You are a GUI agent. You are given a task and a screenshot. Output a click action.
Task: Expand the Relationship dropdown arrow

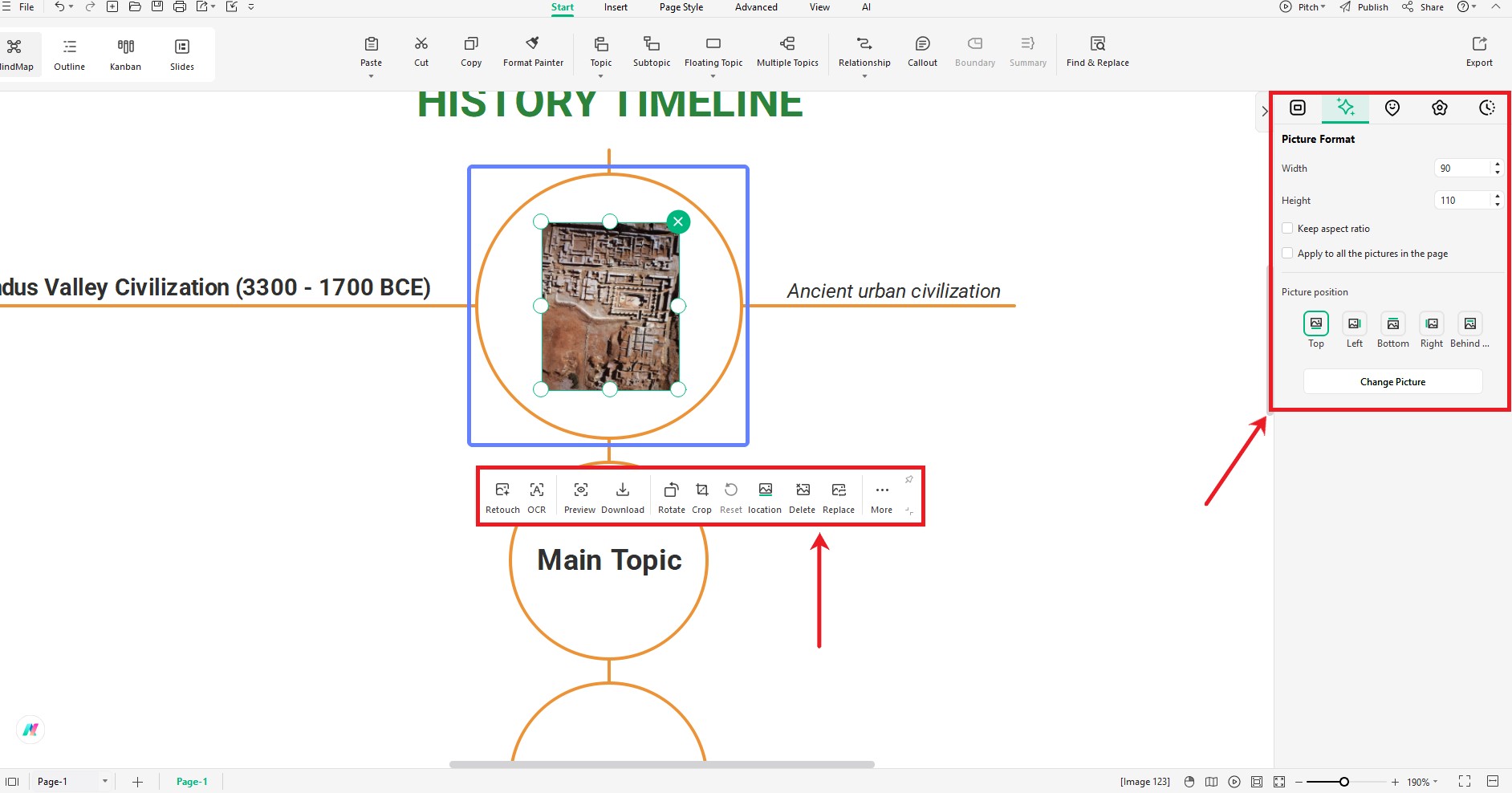click(x=864, y=76)
